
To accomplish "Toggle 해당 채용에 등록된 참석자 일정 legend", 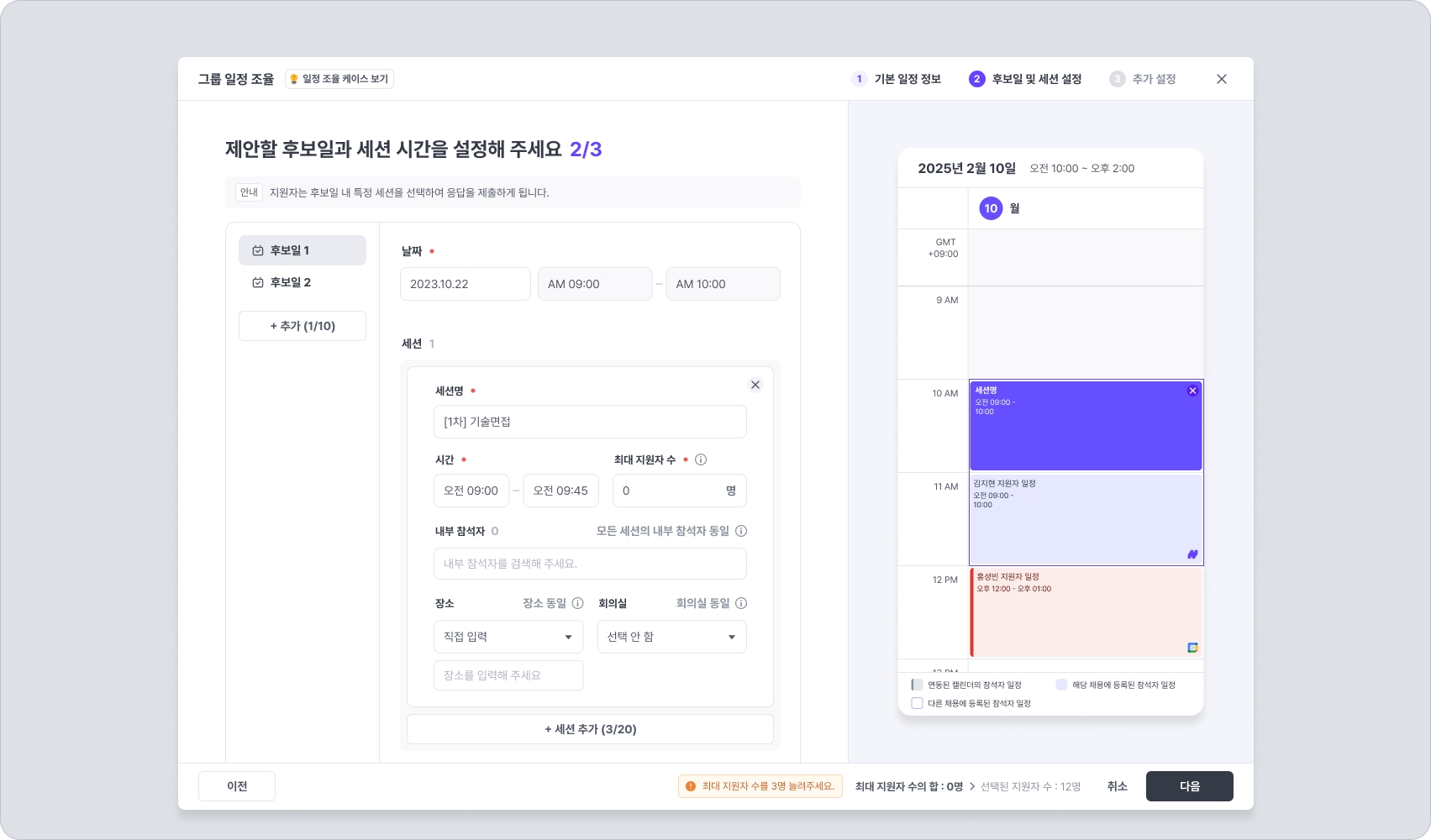I will point(1061,685).
